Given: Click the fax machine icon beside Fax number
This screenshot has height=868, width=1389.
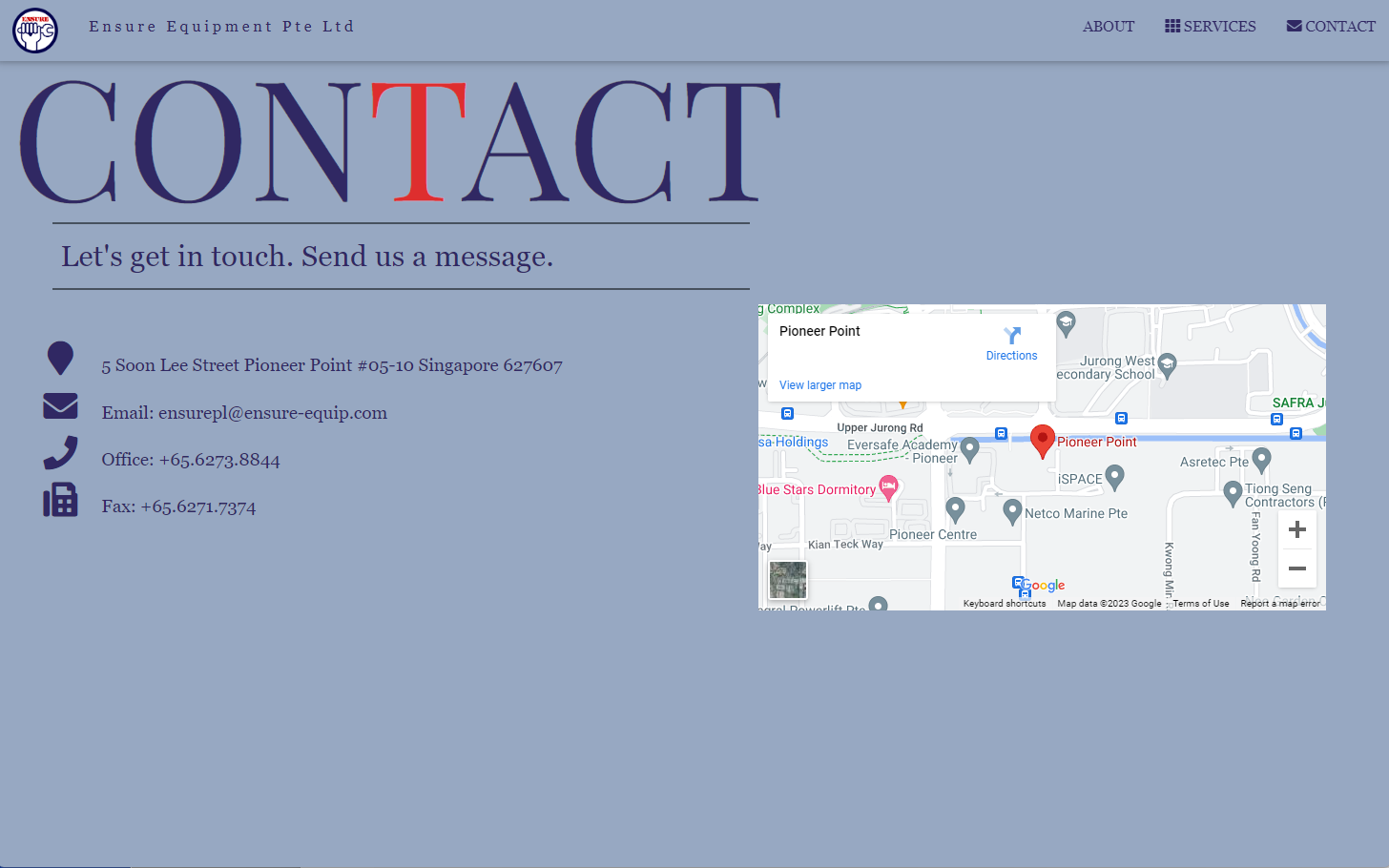Looking at the screenshot, I should (x=60, y=500).
